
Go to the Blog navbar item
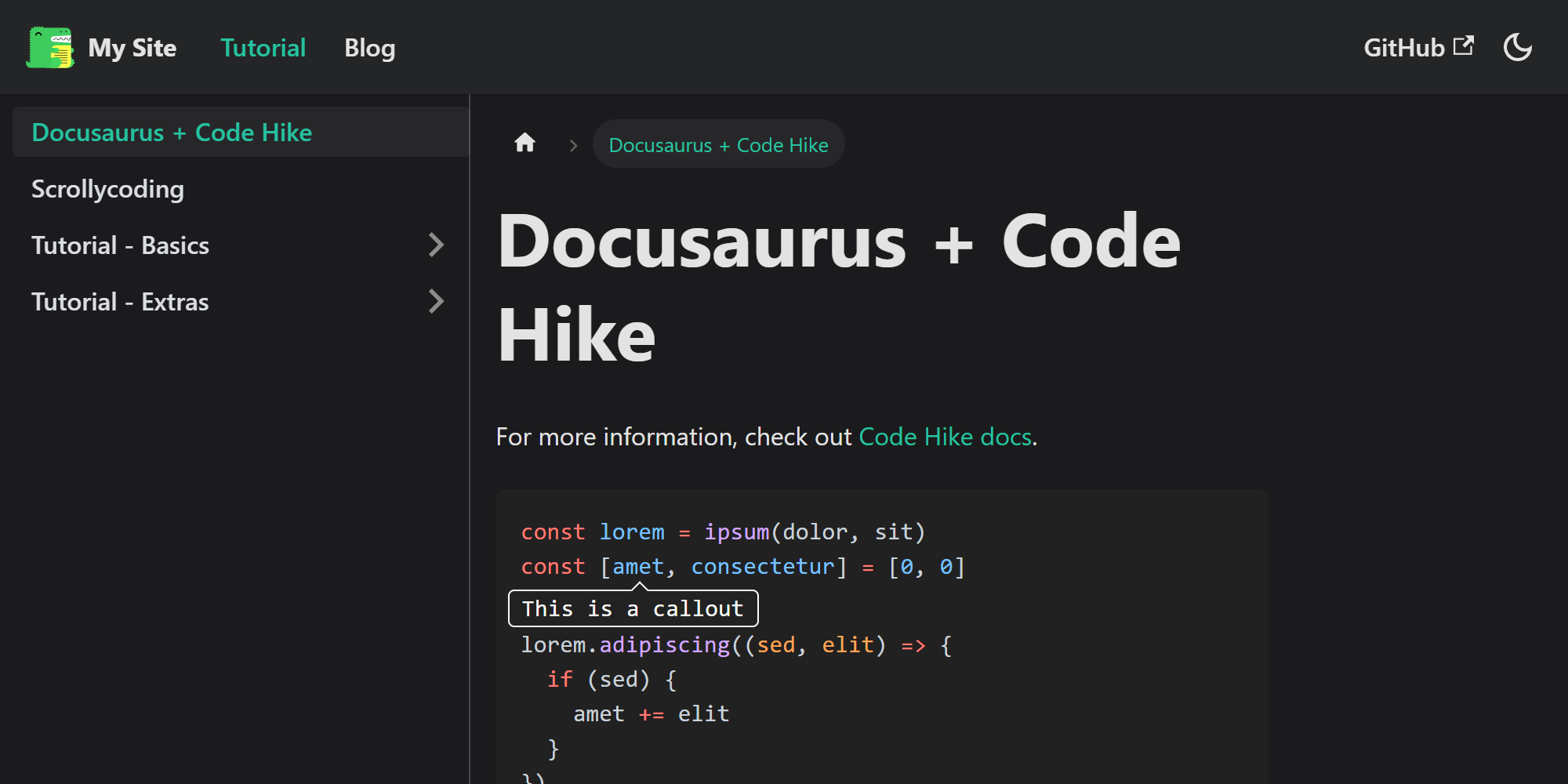point(369,48)
